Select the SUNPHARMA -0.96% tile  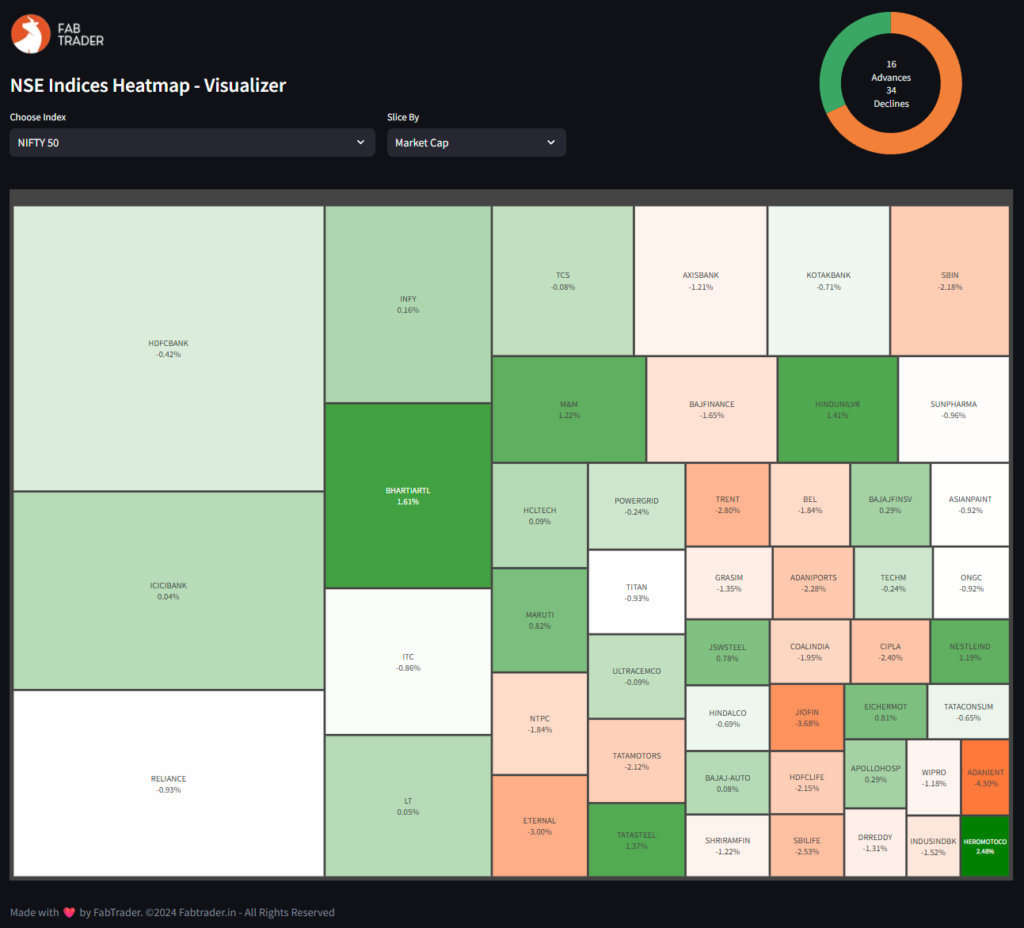pyautogui.click(x=954, y=409)
